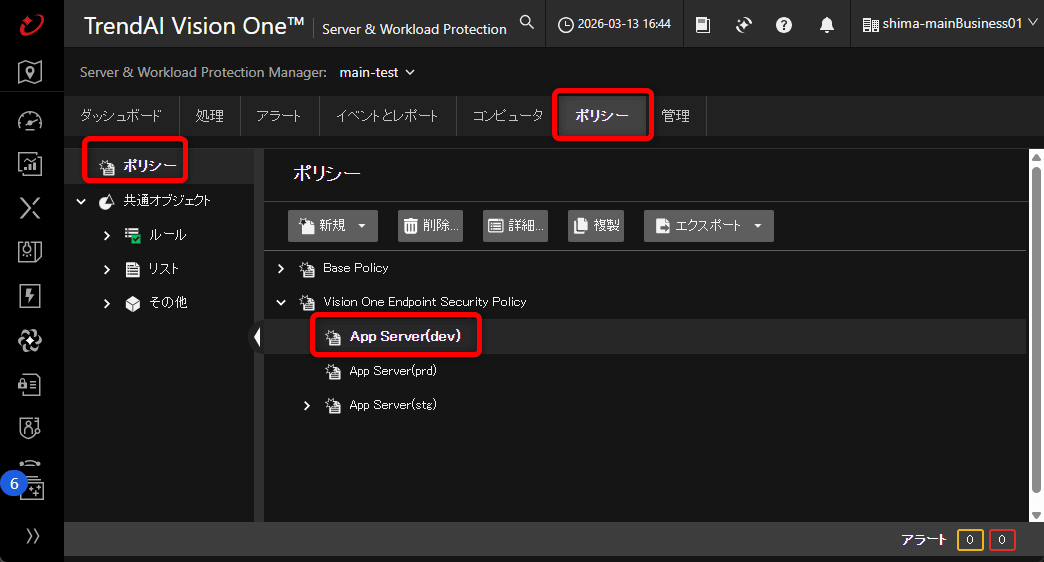Viewport: 1044px width, 562px height.
Task: Click the Trend Micro logo icon
Action: pos(31,24)
